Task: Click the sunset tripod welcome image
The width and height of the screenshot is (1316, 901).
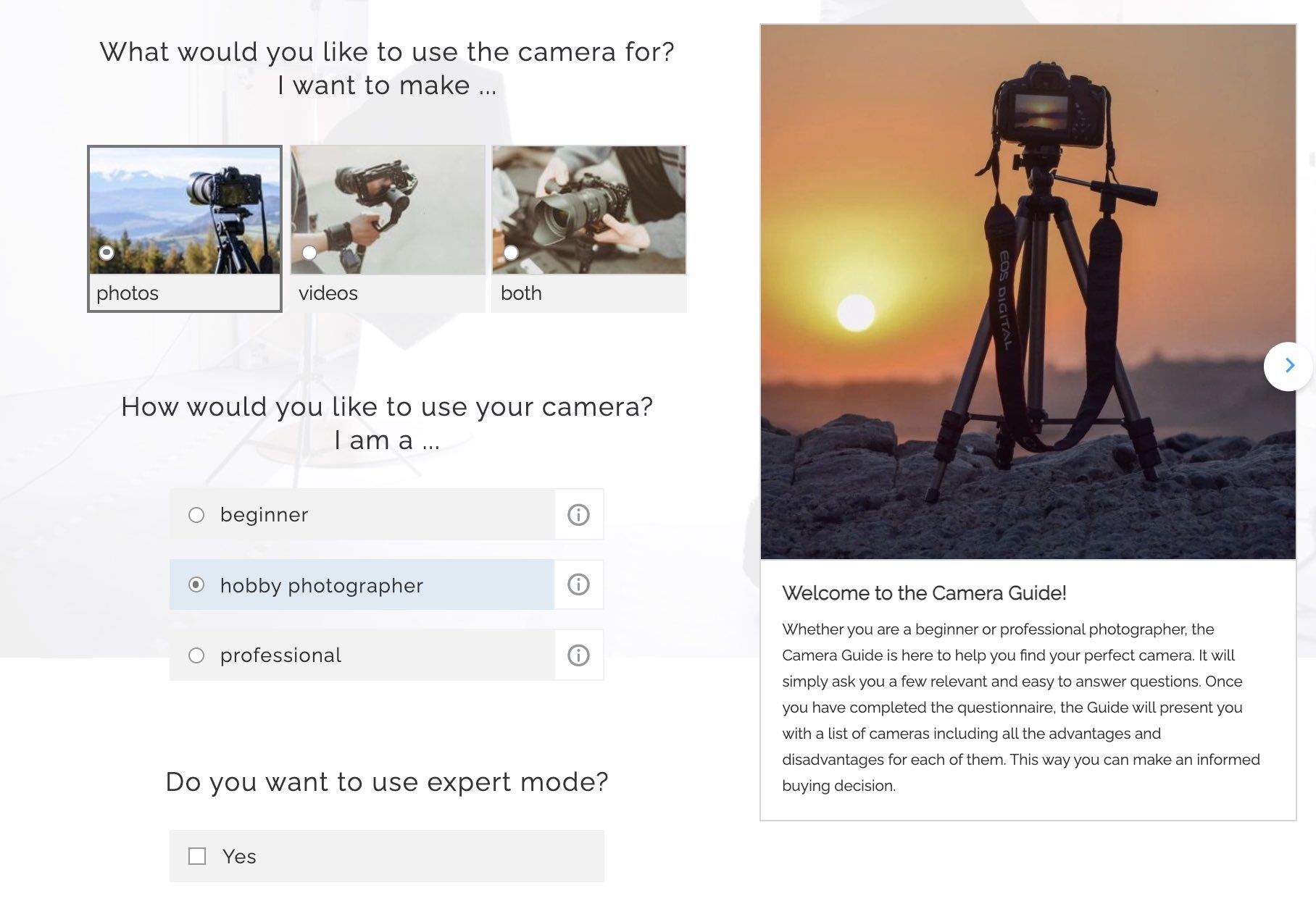Action: point(1028,291)
